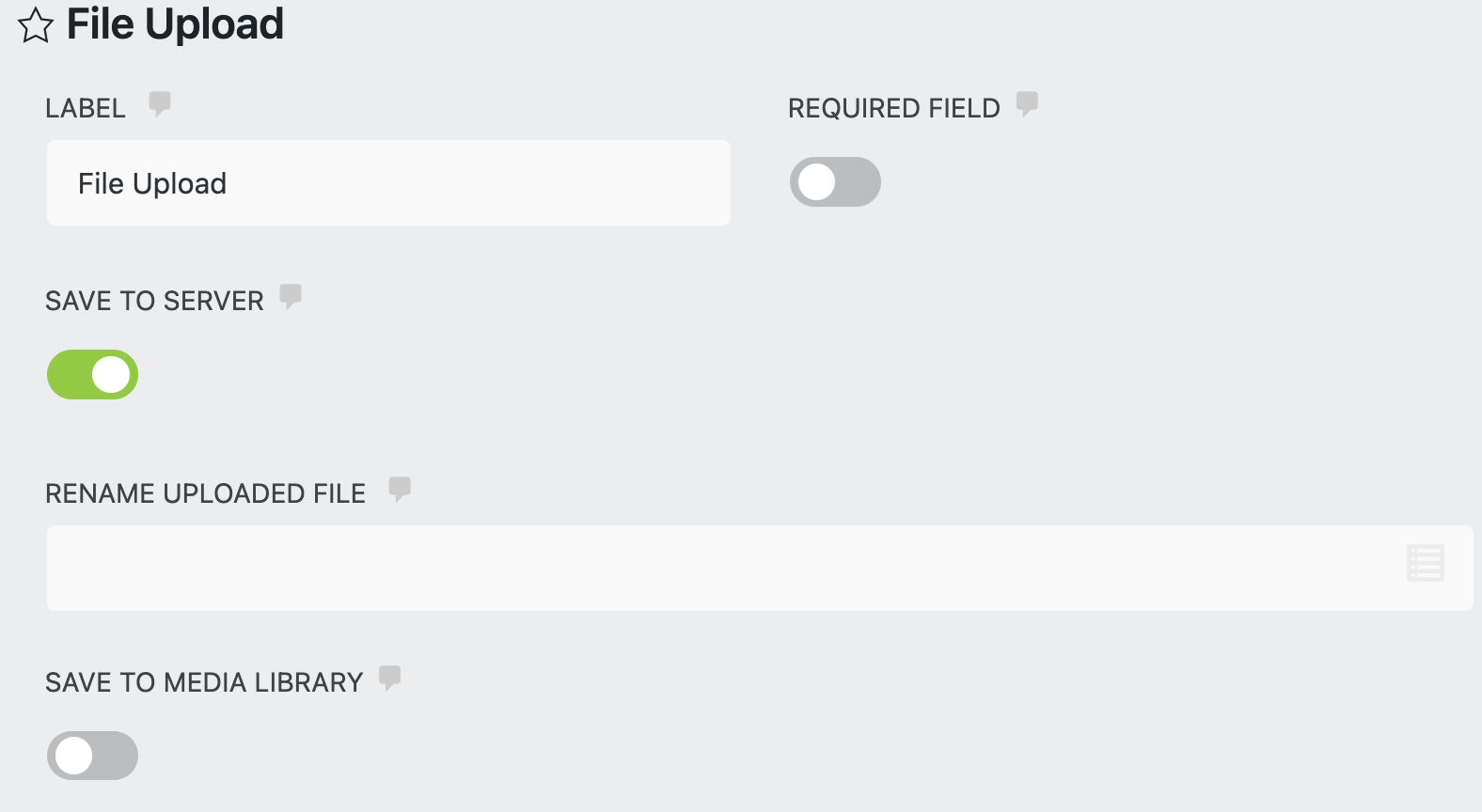Click the help bubble beside SAVE TO MEDIA LIBRARY
This screenshot has height=812, width=1482.
click(390, 678)
